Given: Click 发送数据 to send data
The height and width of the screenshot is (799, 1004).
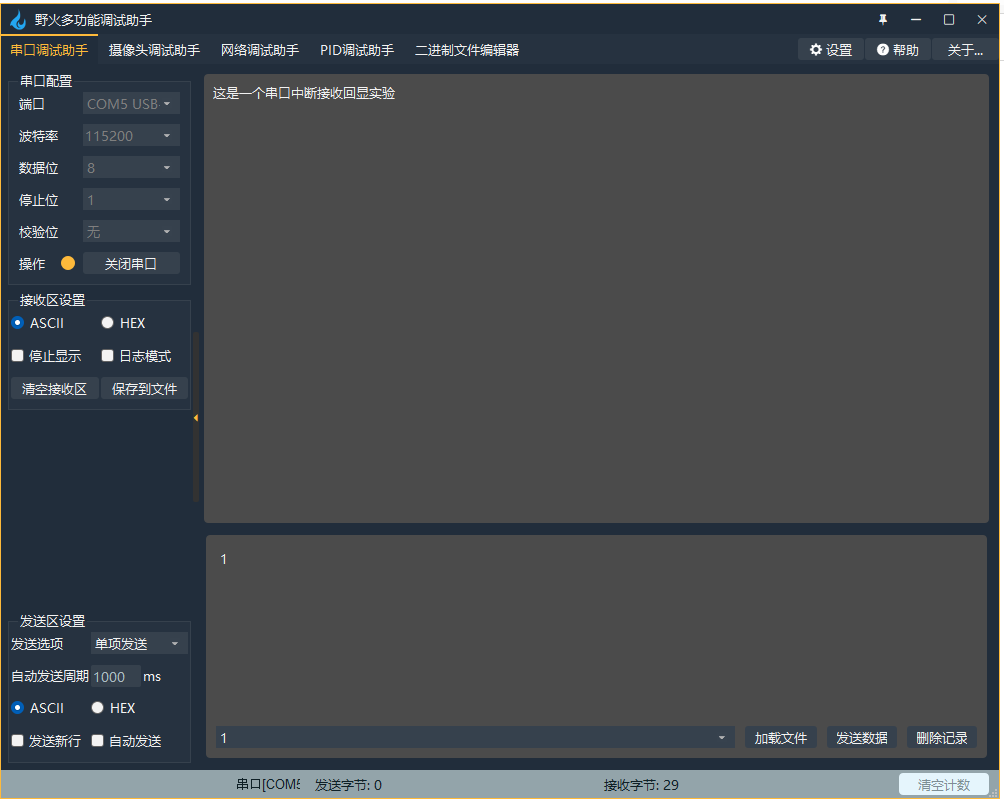Looking at the screenshot, I should (x=861, y=737).
